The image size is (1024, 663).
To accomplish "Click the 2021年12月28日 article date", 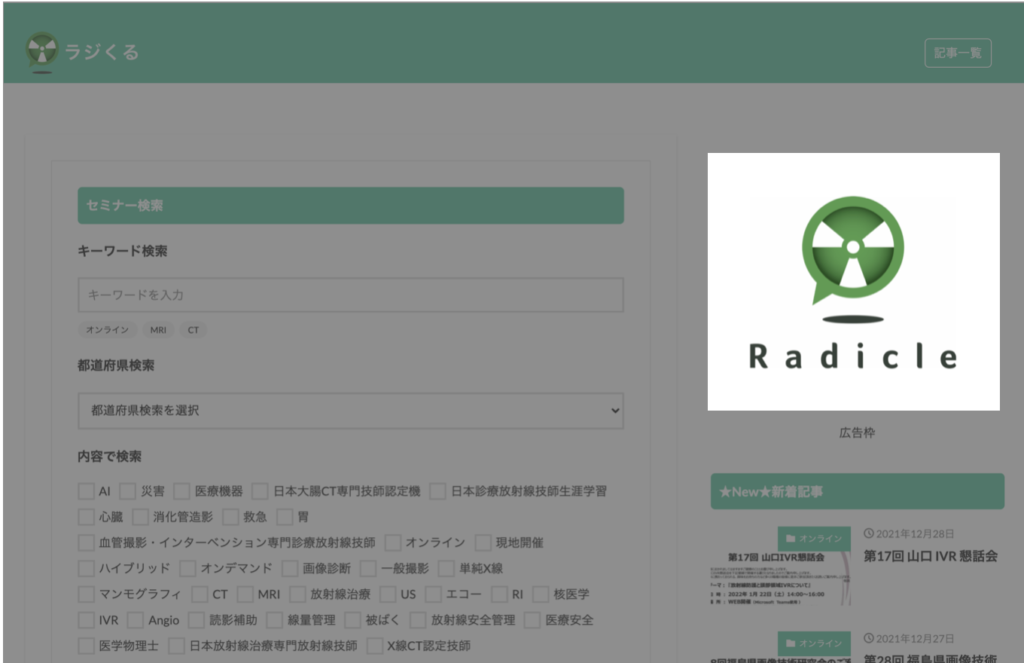I will click(909, 534).
